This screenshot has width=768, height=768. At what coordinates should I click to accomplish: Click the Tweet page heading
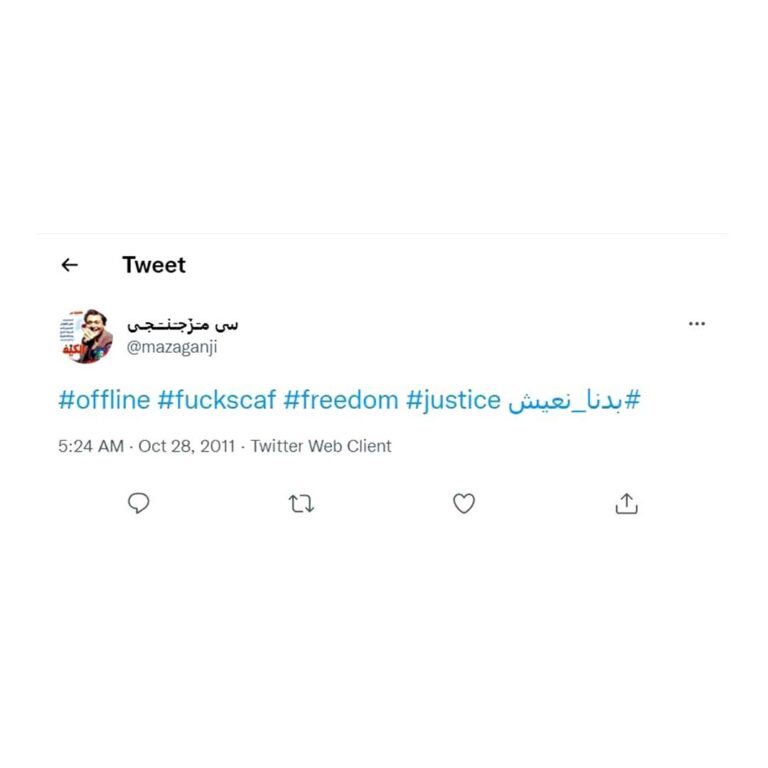point(154,265)
